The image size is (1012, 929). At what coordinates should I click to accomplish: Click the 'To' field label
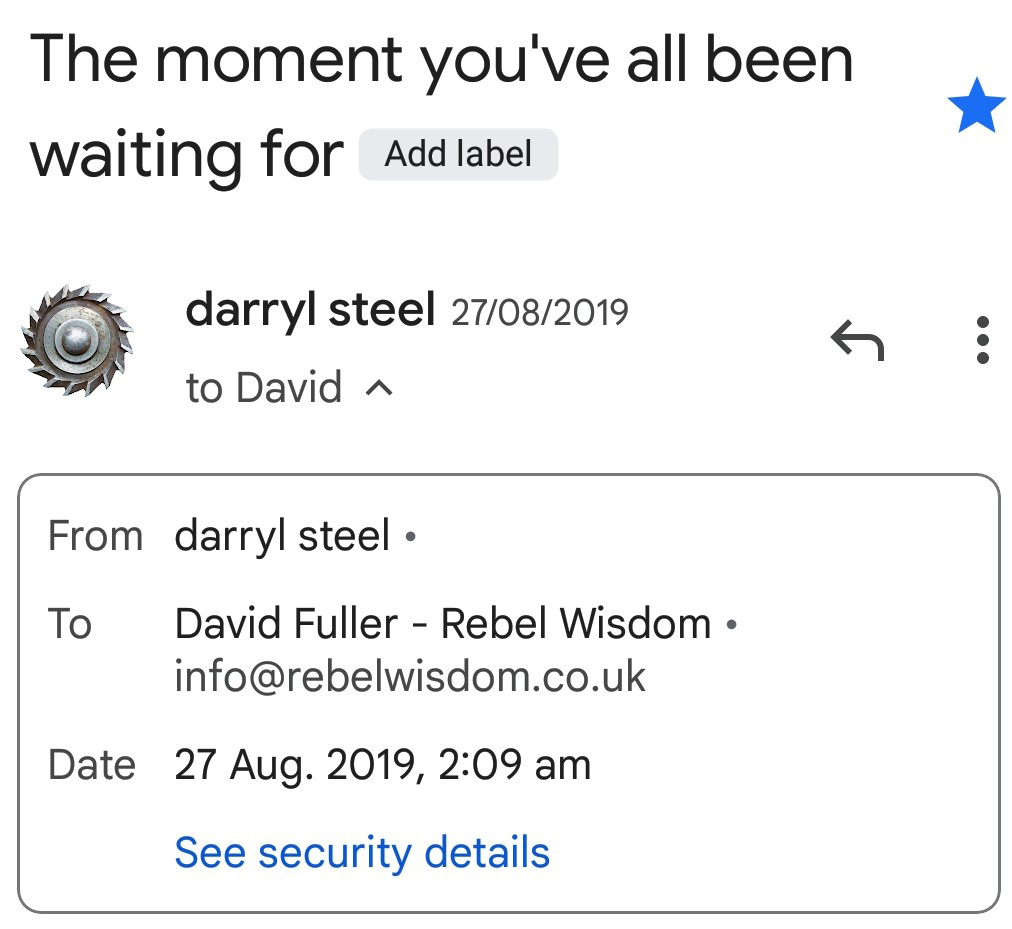pyautogui.click(x=70, y=624)
